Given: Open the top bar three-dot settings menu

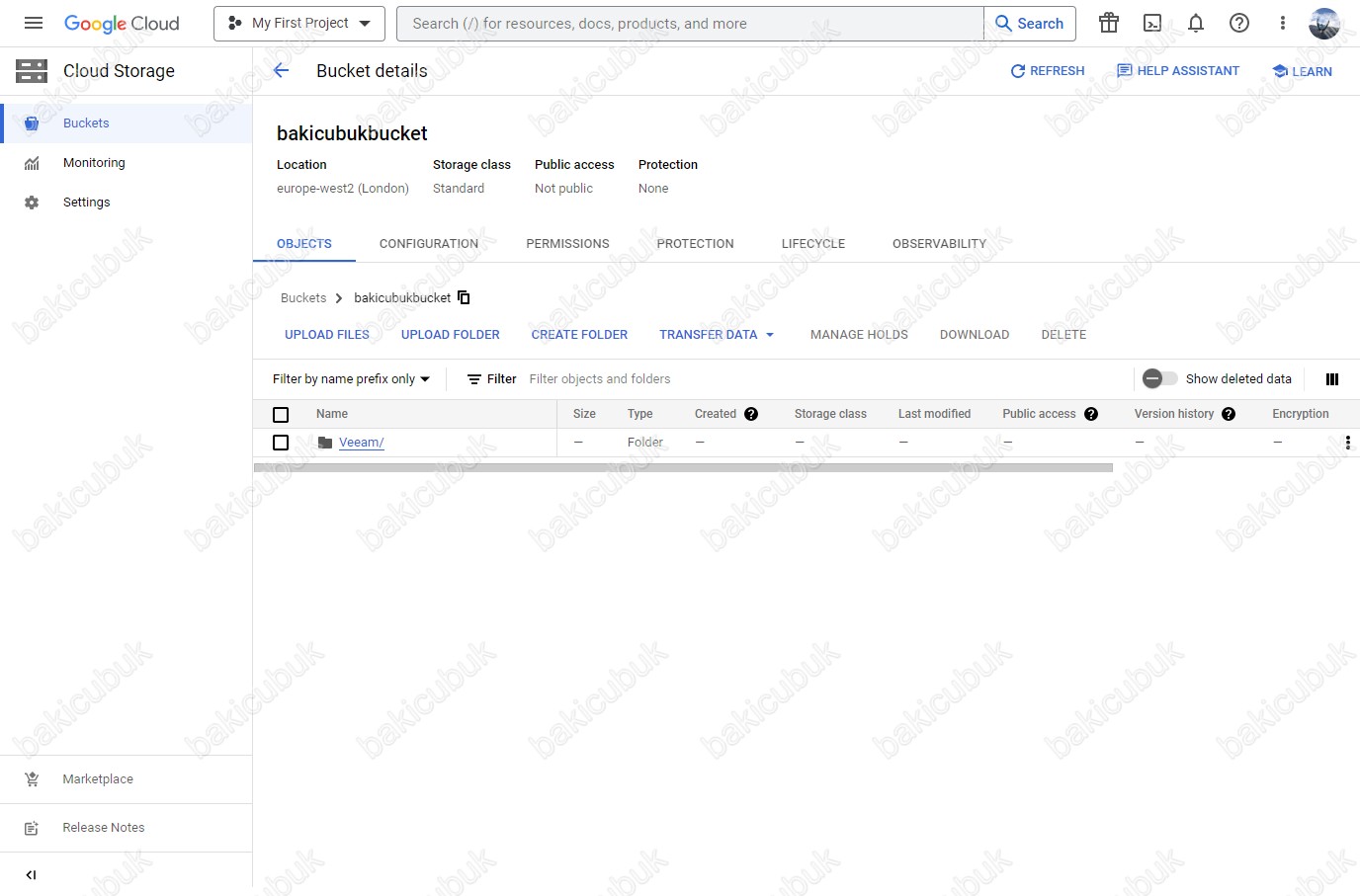Looking at the screenshot, I should (x=1283, y=23).
